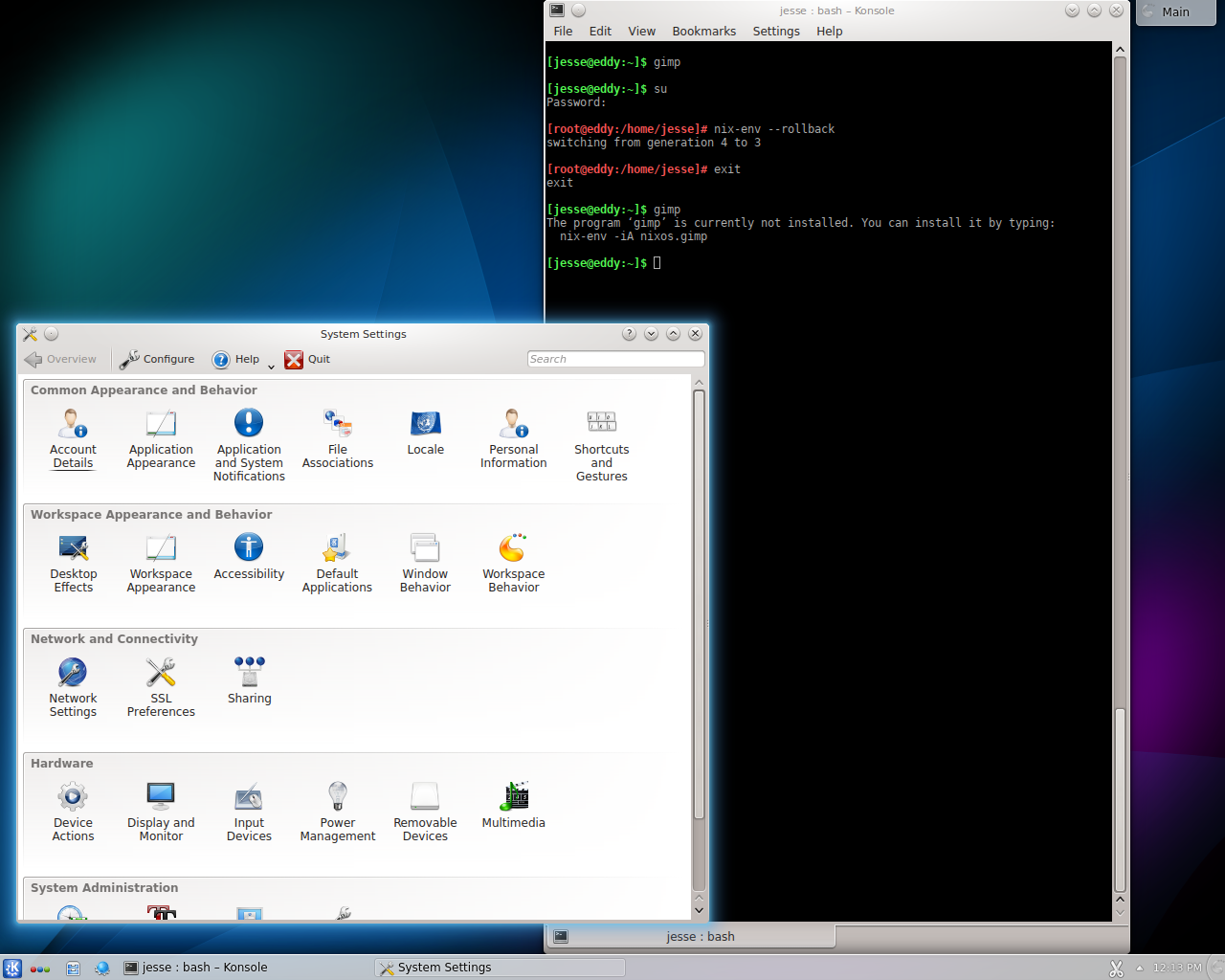This screenshot has height=980, width=1225.
Task: Click the System Settings search field
Action: [615, 359]
